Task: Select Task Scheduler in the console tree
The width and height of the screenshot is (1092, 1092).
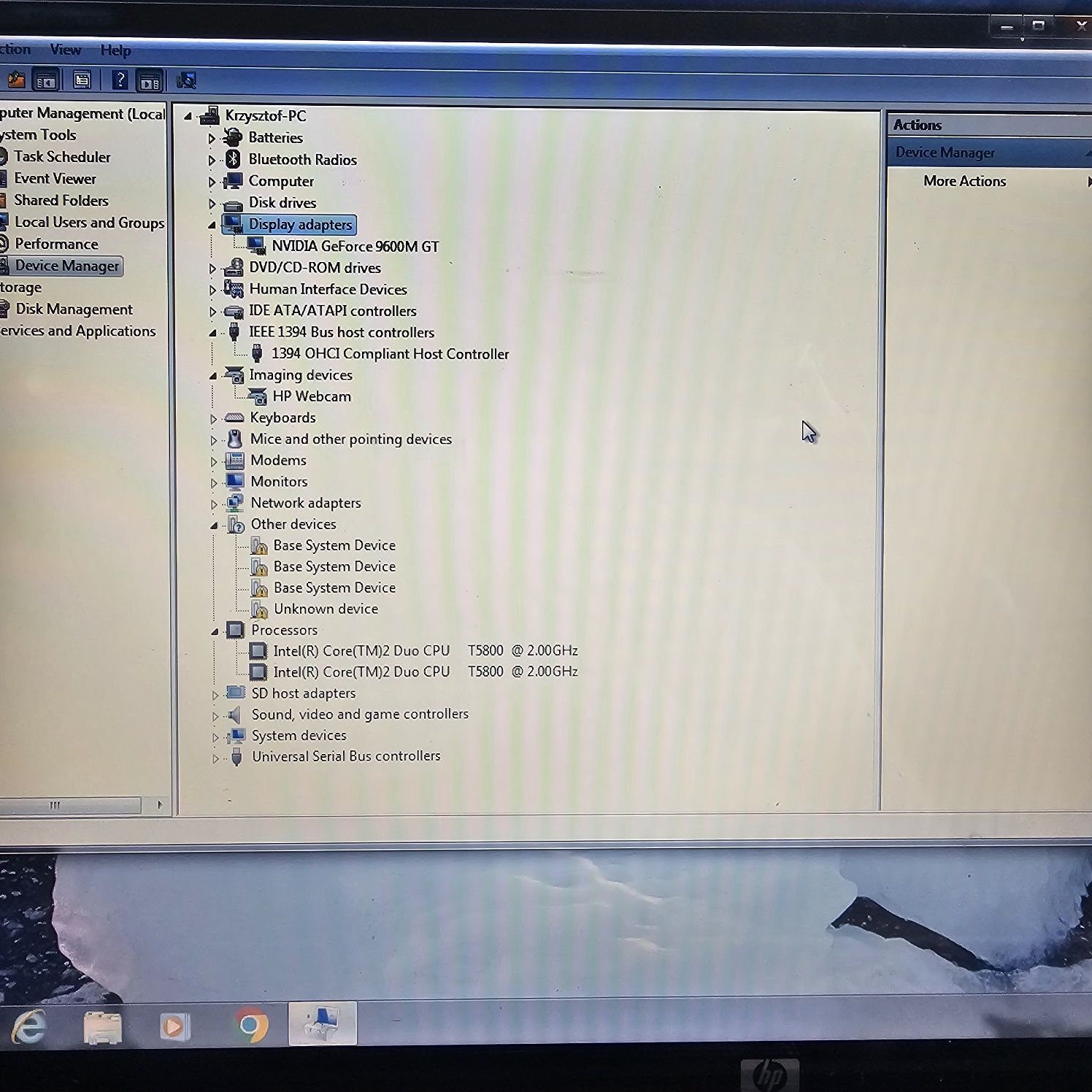Action: point(62,157)
